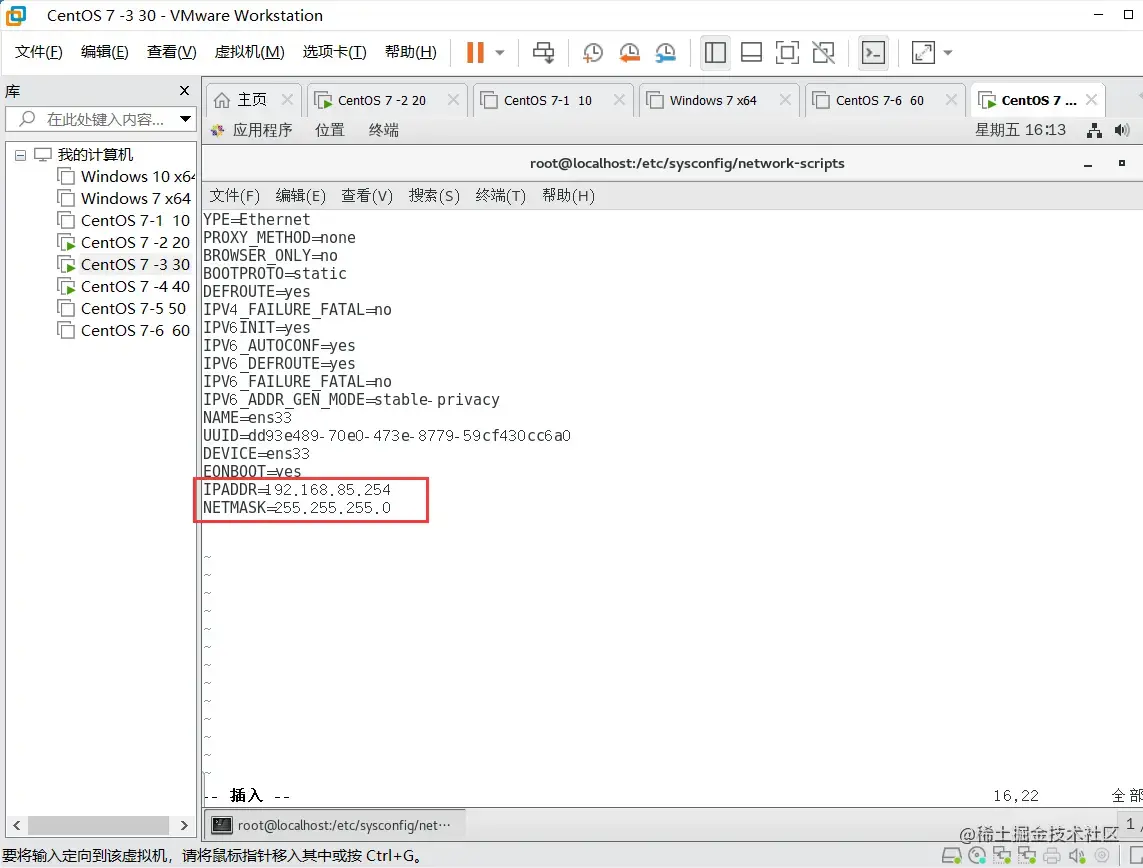Open the 查看(V) menu in VMware
Screen dimensions: 1143x868
[171, 52]
